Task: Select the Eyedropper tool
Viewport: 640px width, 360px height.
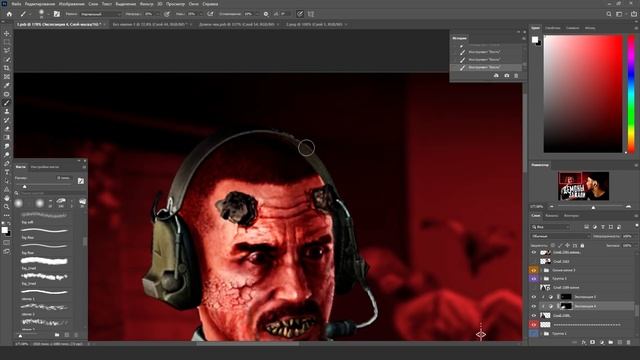Action: click(x=7, y=85)
